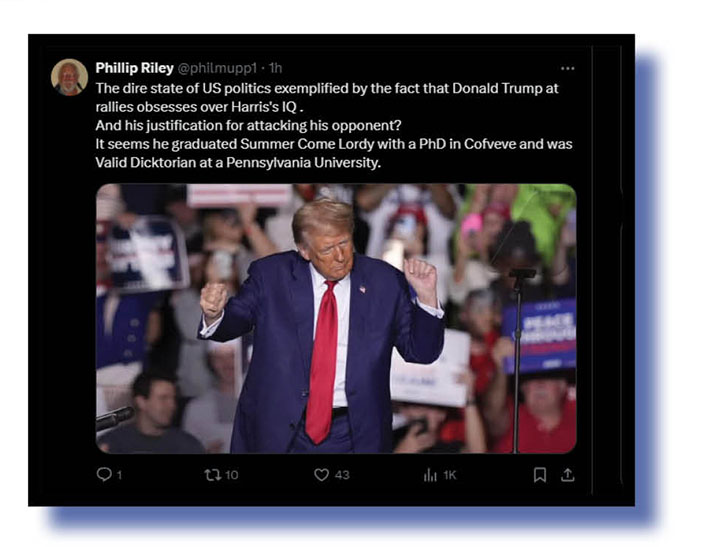Click the 'dire state of US politics' line
Viewport: 709px width, 547px height.
click(327, 88)
